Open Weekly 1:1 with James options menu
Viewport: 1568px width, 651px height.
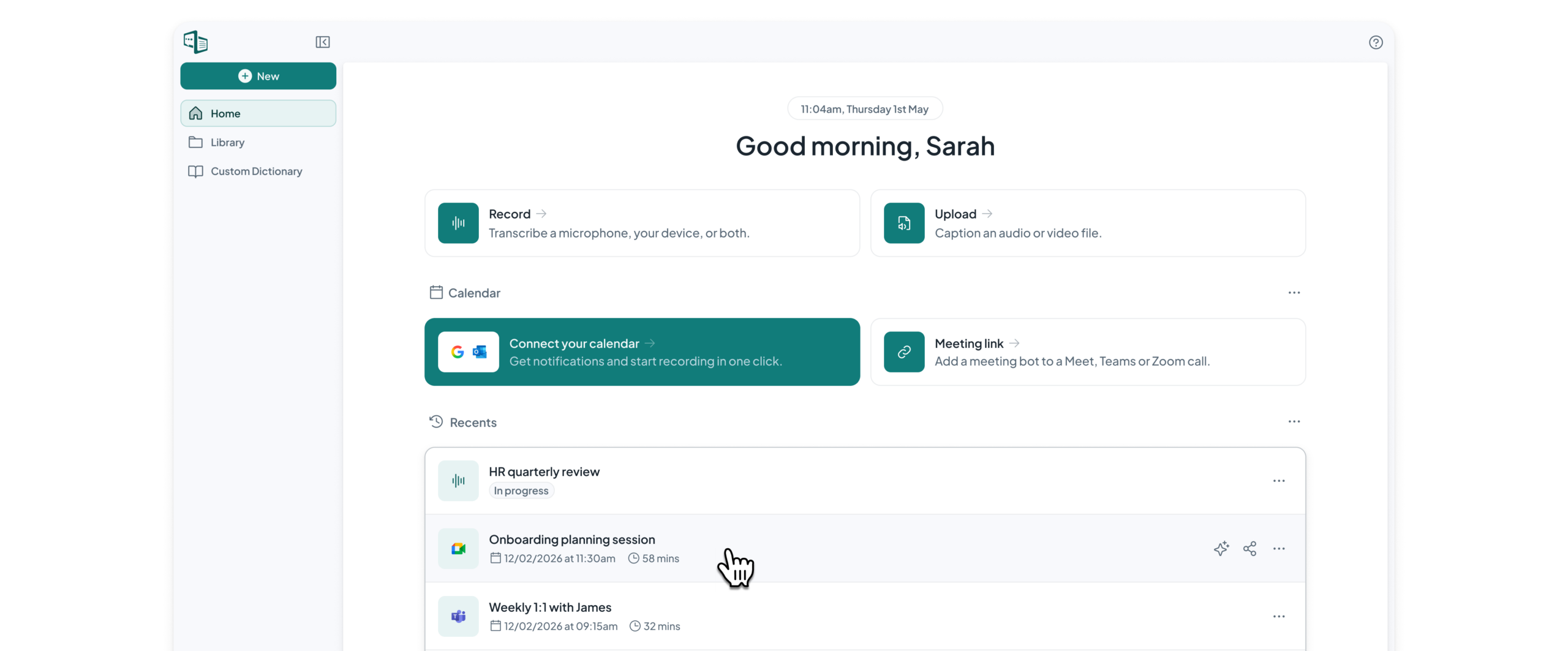click(x=1279, y=616)
